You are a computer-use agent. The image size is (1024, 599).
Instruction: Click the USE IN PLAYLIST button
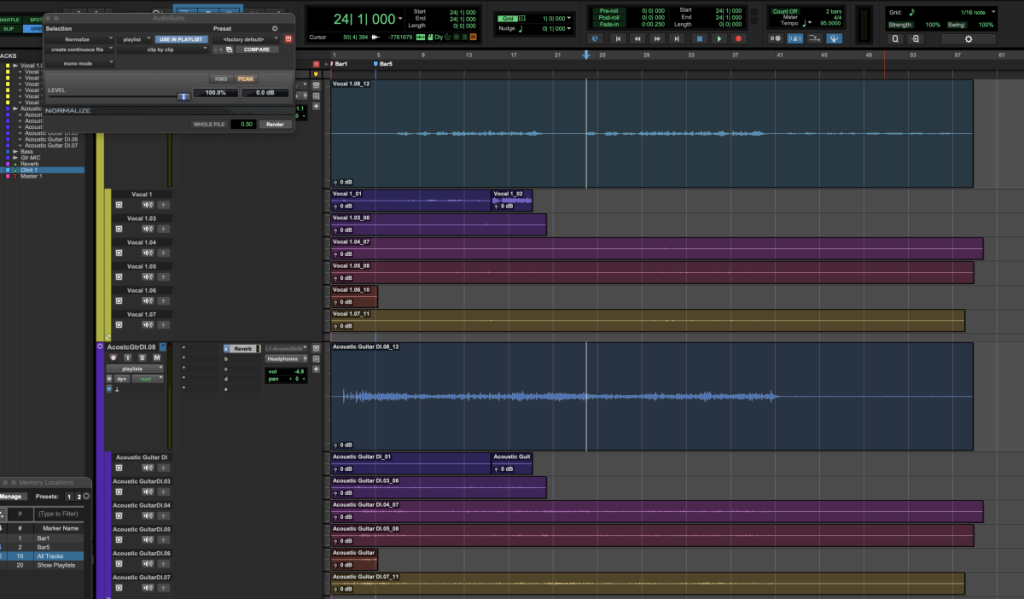tap(180, 38)
